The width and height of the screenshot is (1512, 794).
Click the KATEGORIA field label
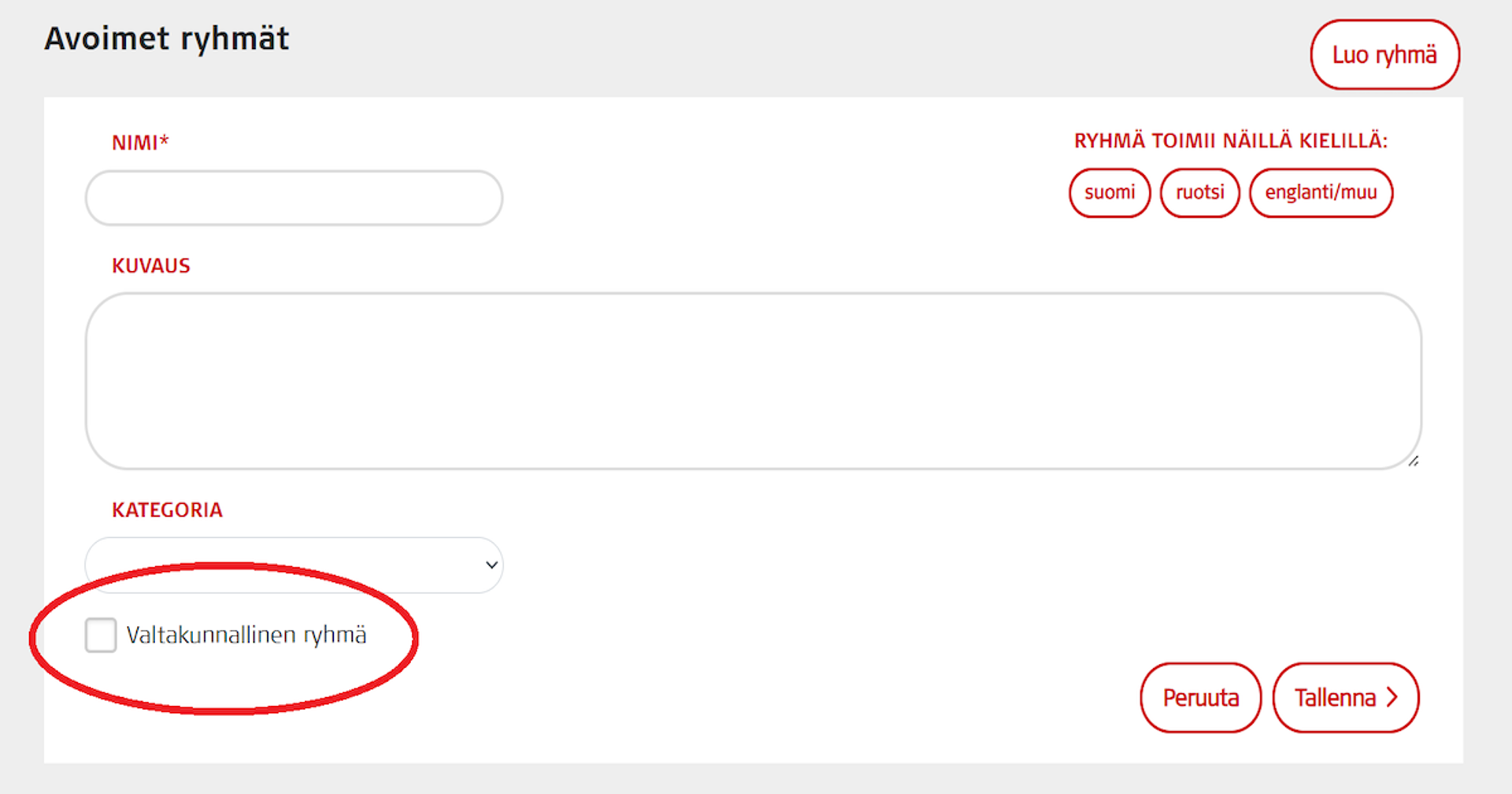[167, 510]
